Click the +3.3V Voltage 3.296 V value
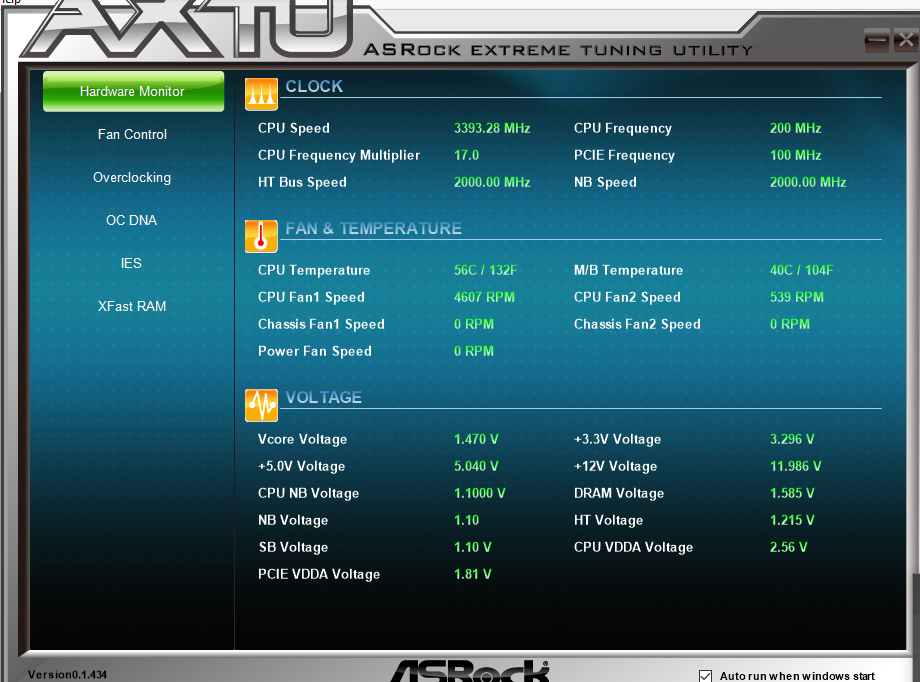 [792, 439]
